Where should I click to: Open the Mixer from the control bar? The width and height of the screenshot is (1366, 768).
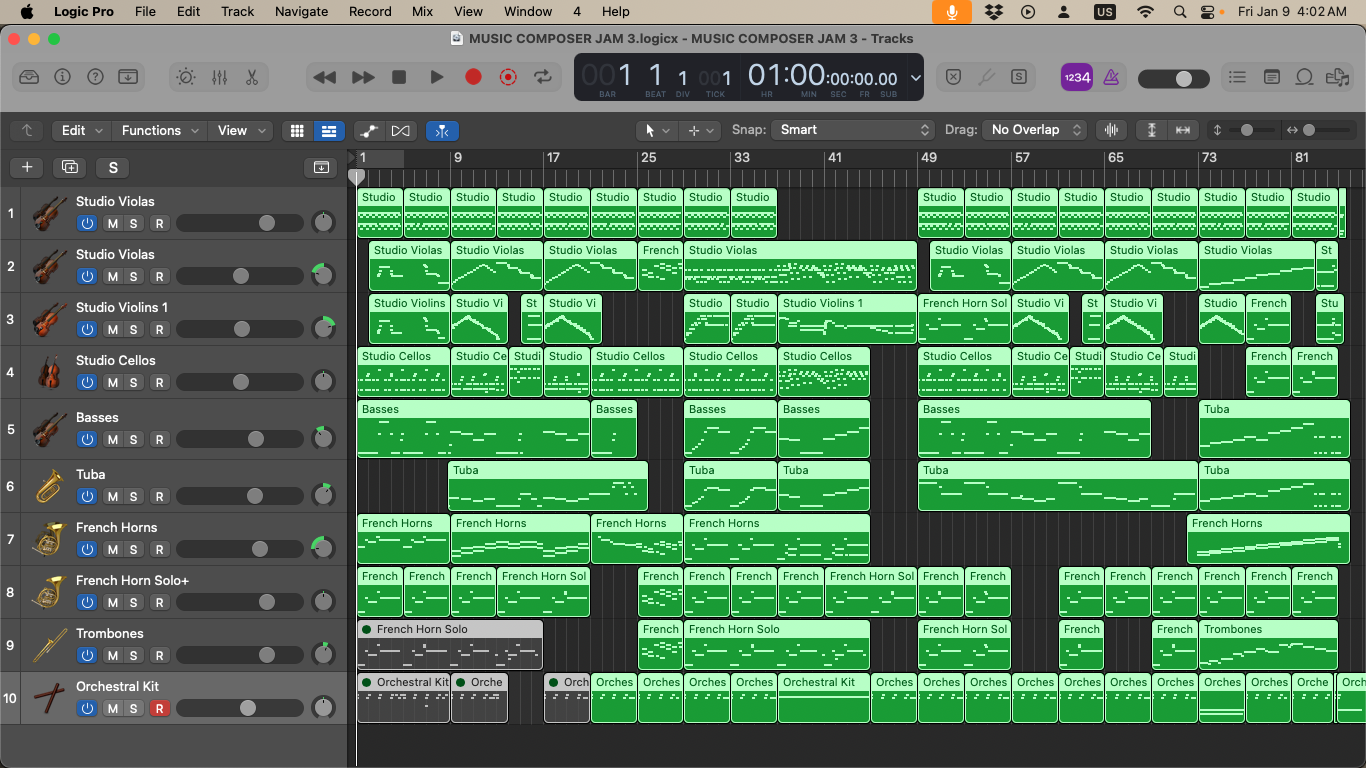(219, 77)
